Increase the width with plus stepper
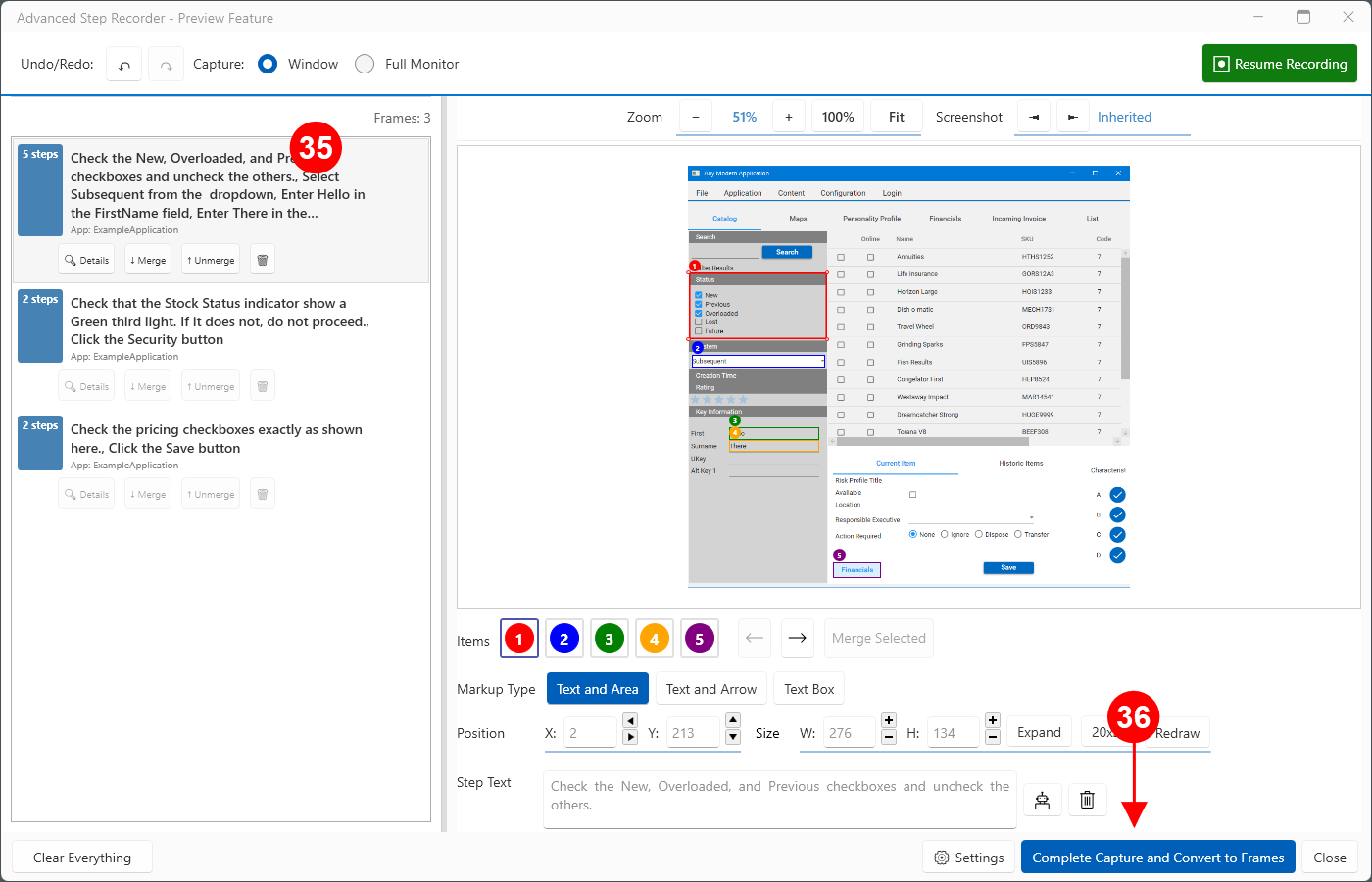This screenshot has width=1372, height=882. (889, 720)
